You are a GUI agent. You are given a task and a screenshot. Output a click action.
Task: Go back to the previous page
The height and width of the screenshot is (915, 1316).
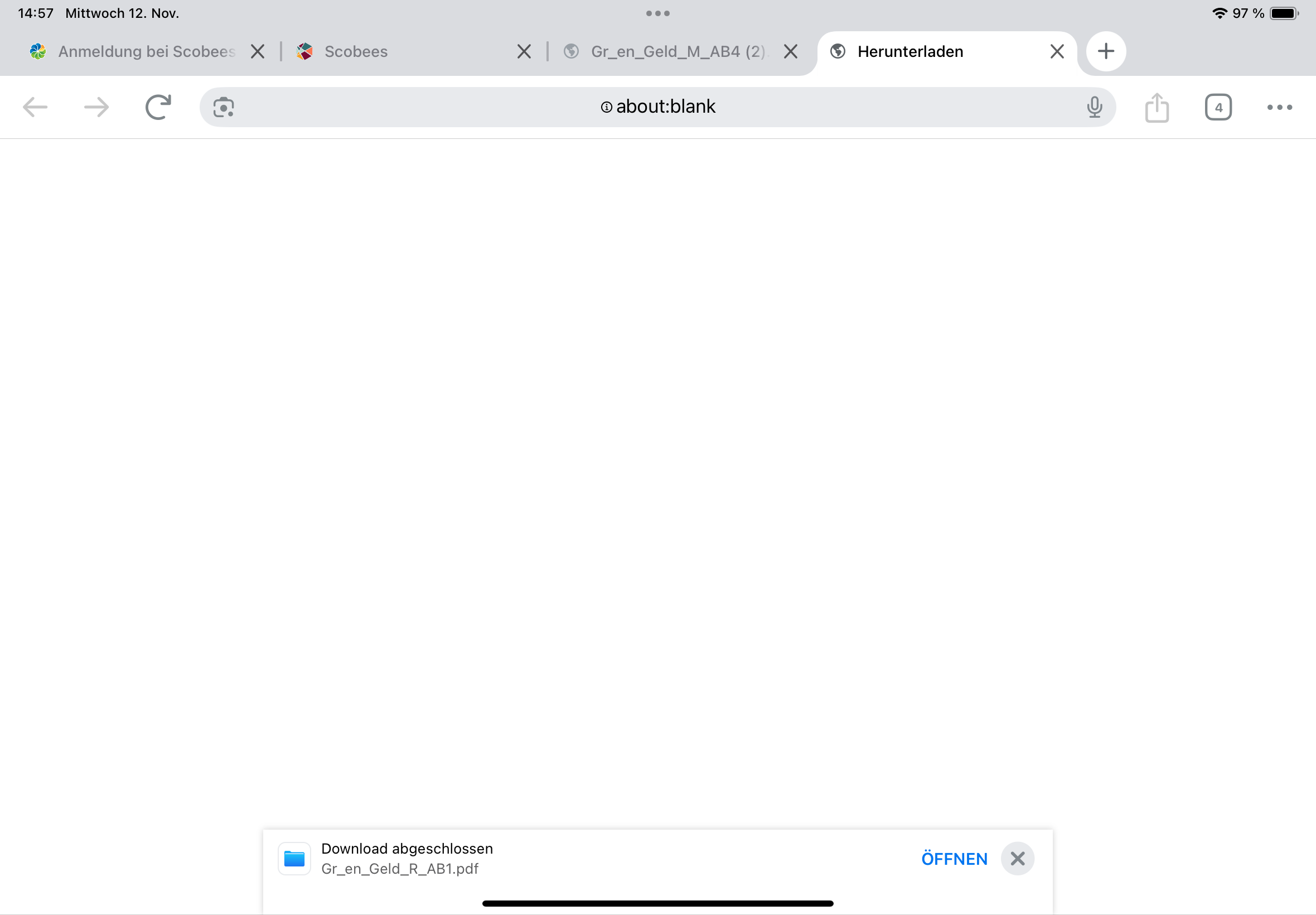(35, 107)
